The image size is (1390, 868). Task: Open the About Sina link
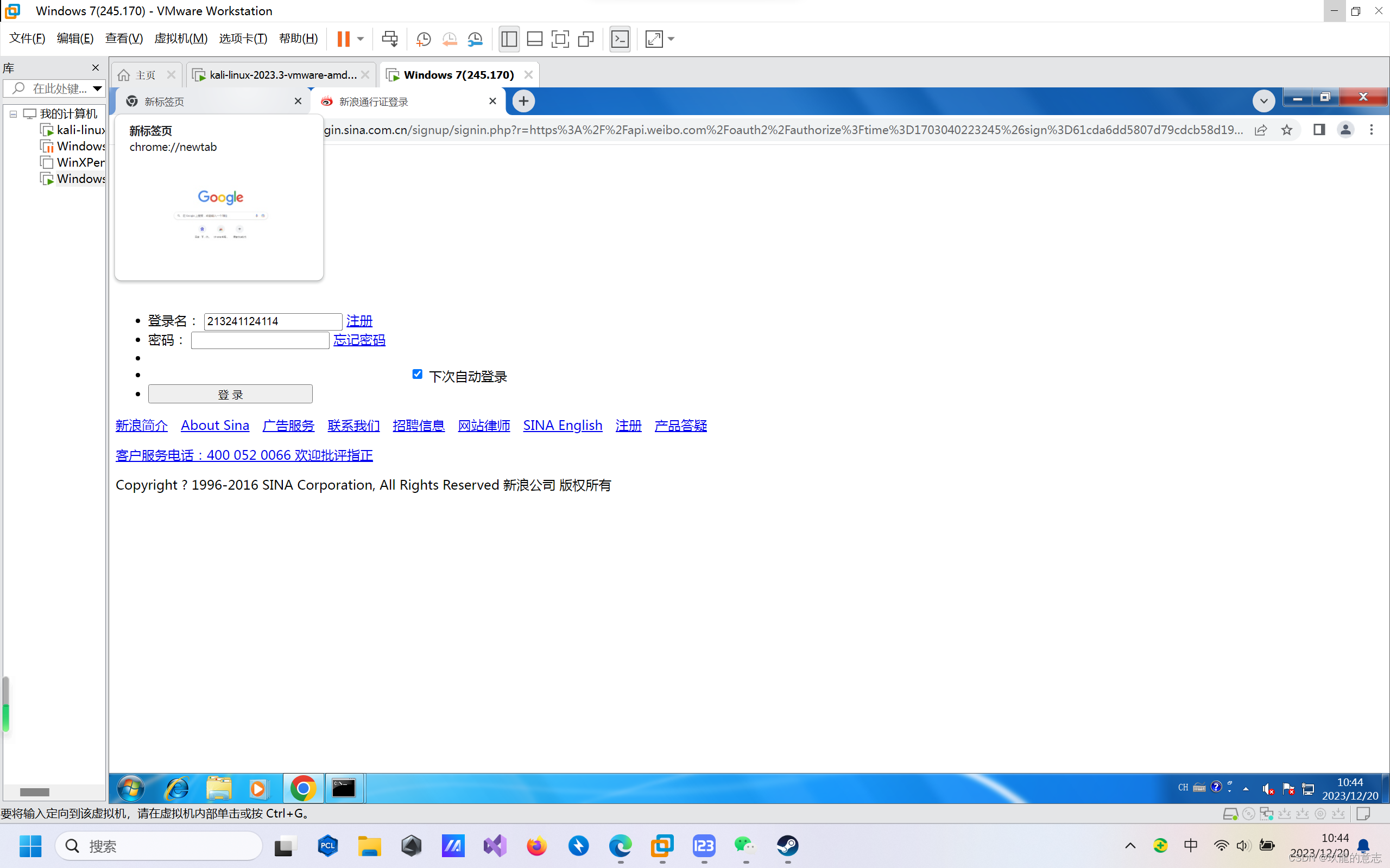216,426
